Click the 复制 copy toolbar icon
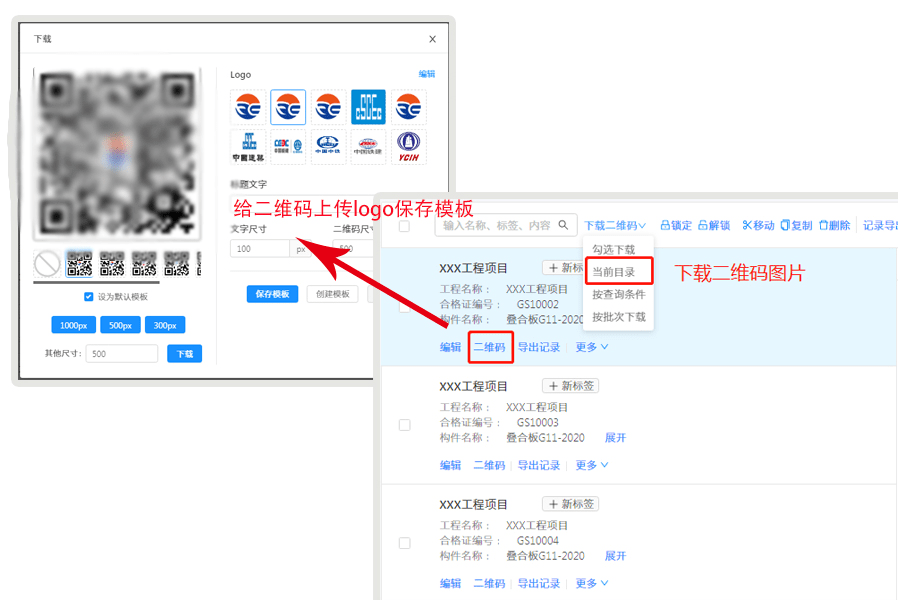Viewport: 898px width, 600px height. point(785,225)
